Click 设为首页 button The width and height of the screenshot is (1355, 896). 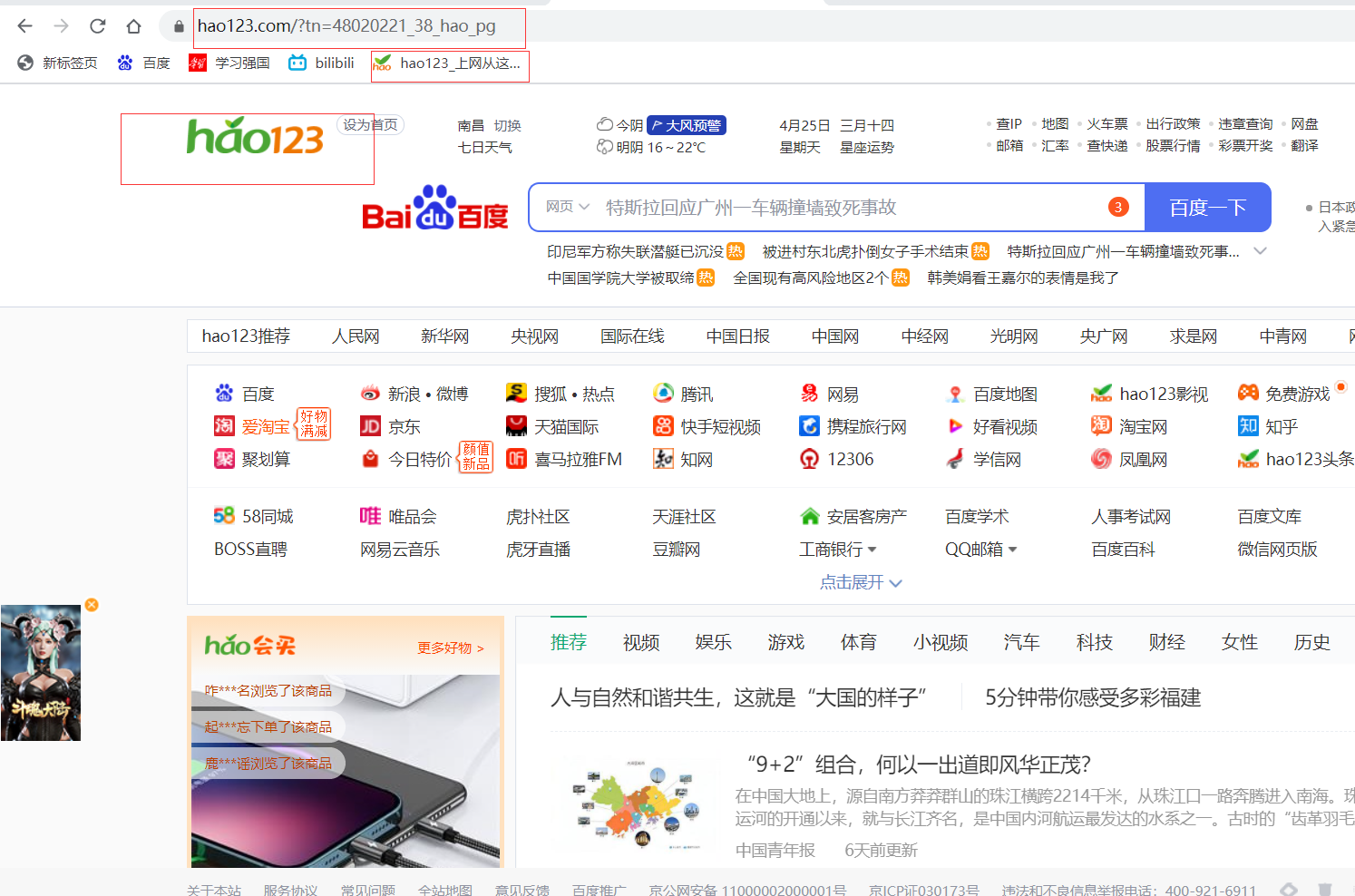[x=370, y=125]
